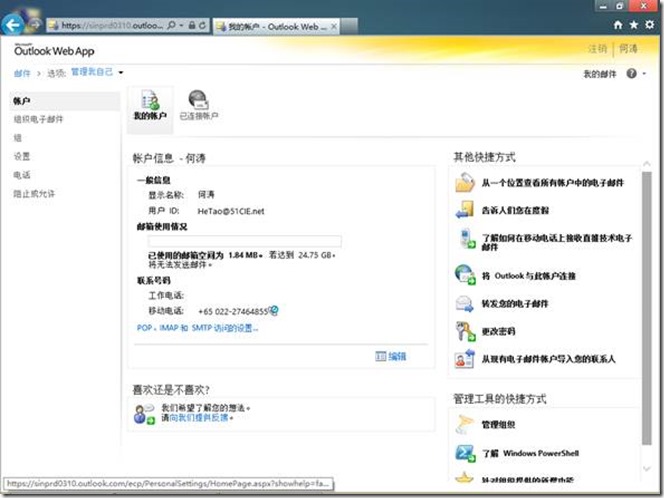Screen dimensions: 664x498
Task: Select 电话 in the left navigation
Action: tap(22, 175)
